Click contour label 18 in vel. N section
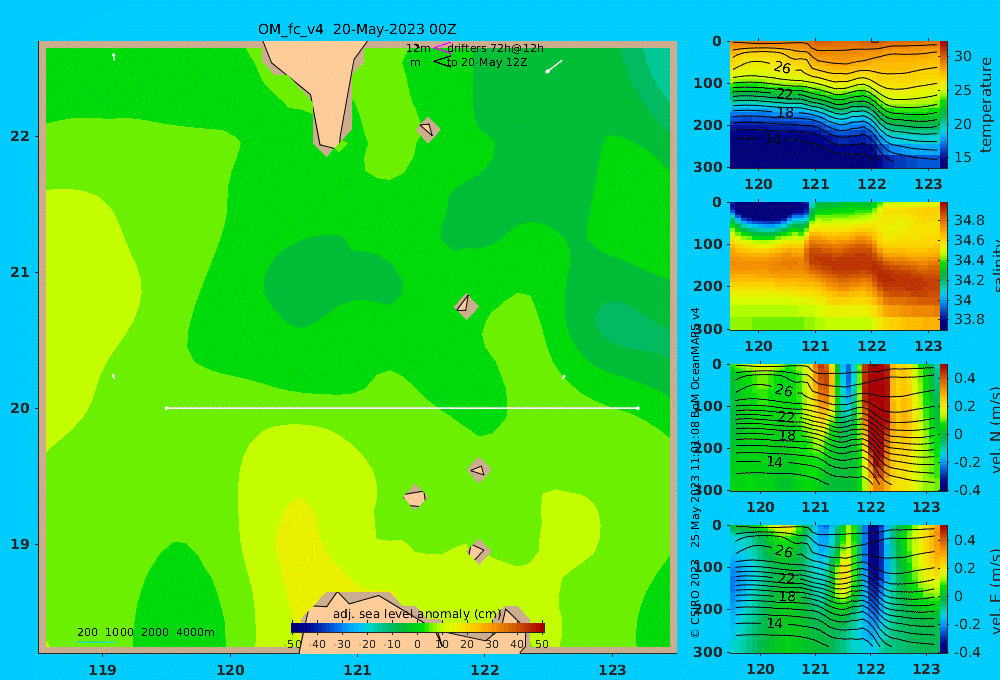 tap(787, 436)
